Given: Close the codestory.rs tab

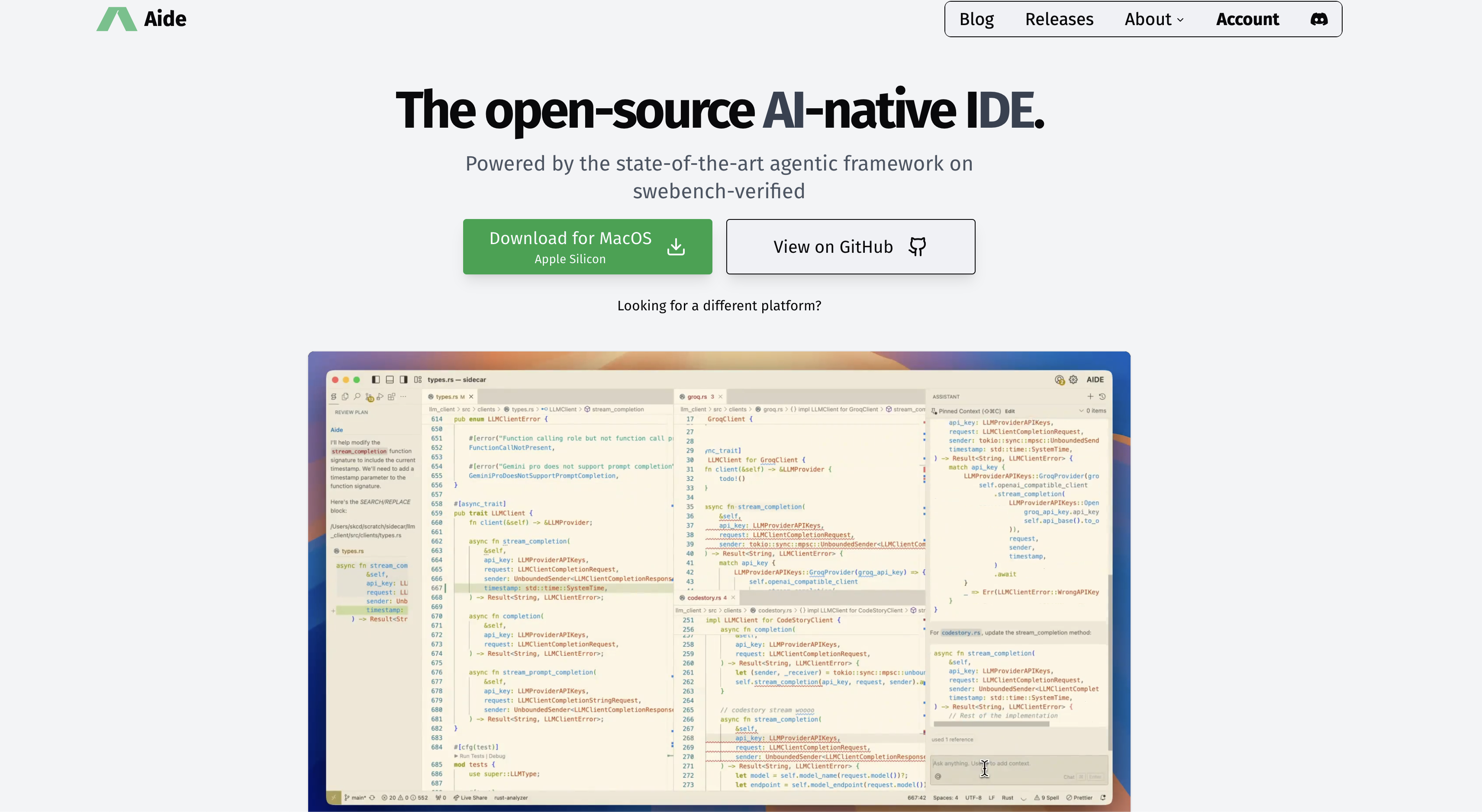Looking at the screenshot, I should 733,597.
